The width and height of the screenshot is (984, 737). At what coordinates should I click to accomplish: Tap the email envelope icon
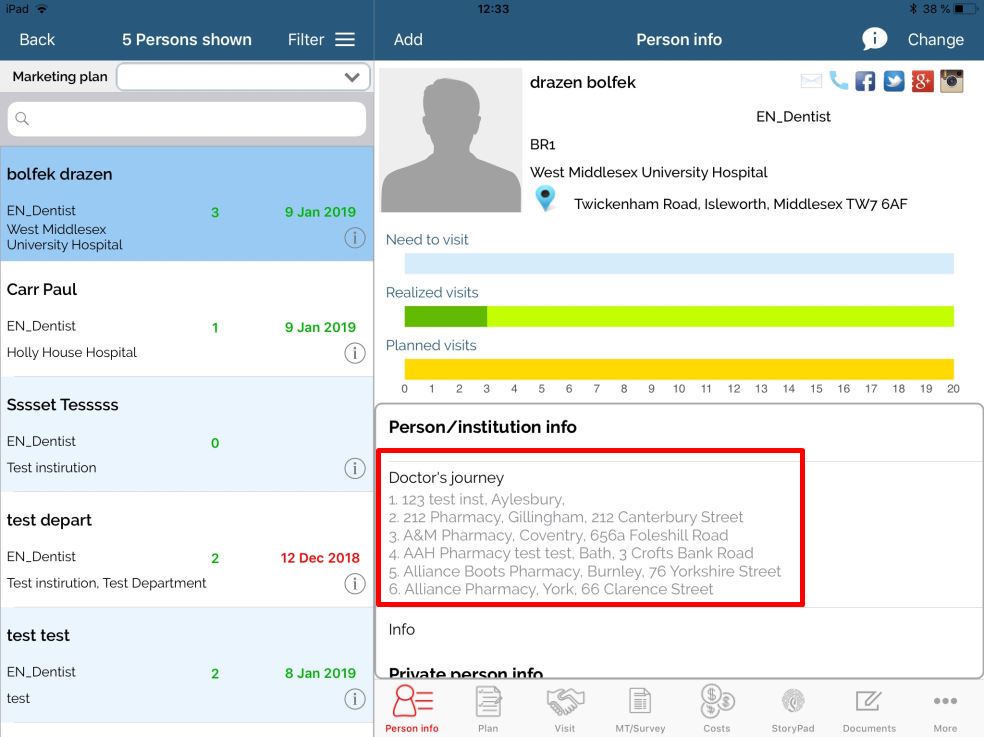pyautogui.click(x=811, y=81)
